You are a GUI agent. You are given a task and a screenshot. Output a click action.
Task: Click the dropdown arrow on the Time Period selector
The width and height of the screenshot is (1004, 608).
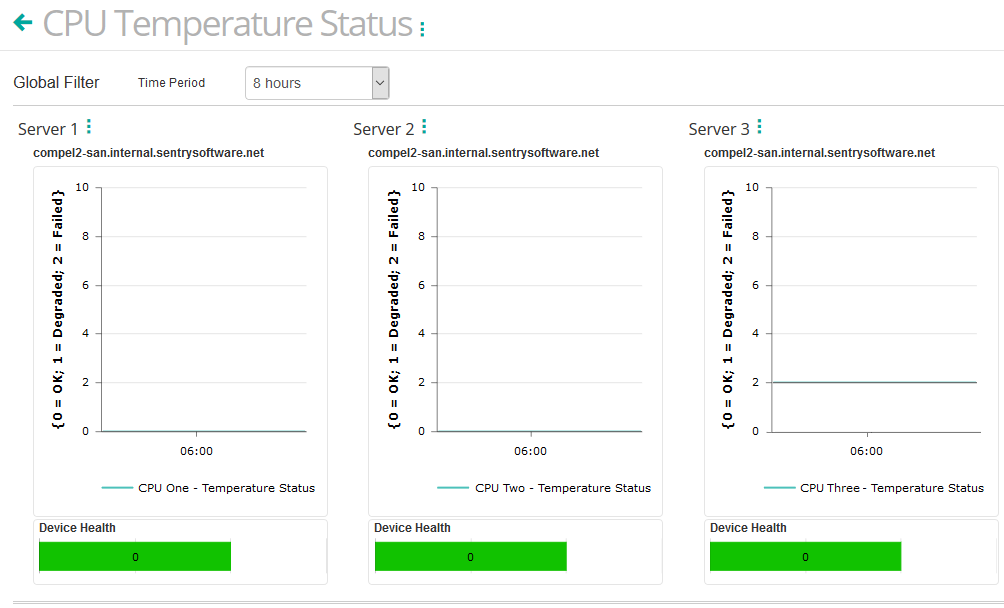tap(379, 83)
